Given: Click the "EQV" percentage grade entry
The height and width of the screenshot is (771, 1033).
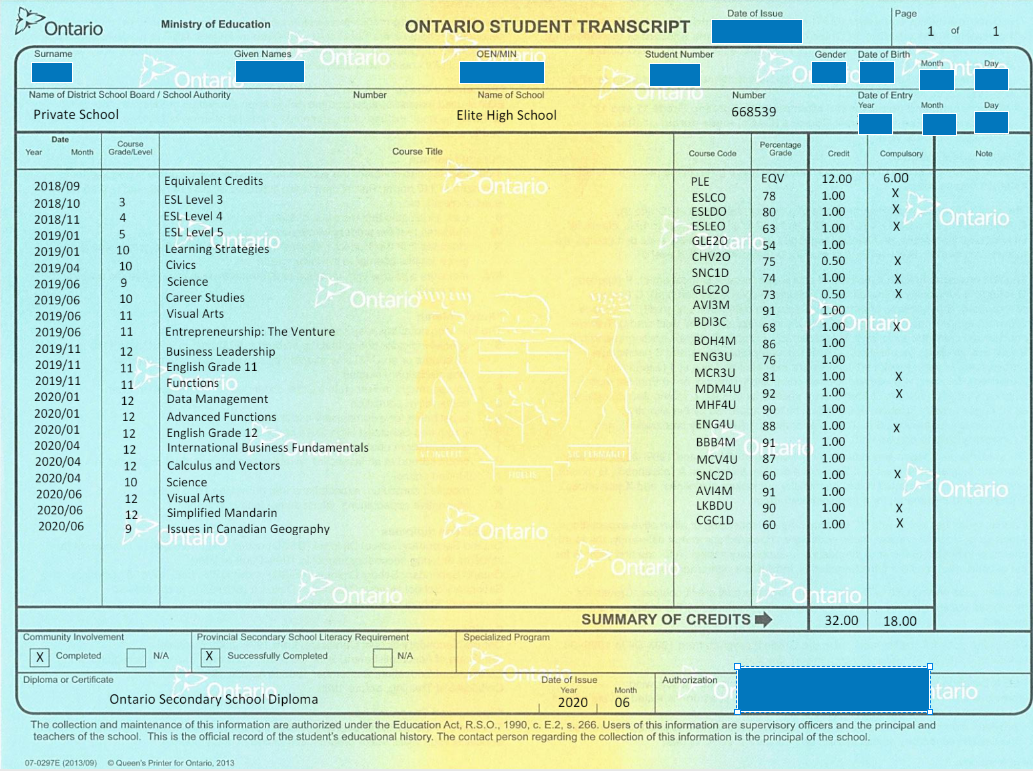Looking at the screenshot, I should click(x=773, y=179).
